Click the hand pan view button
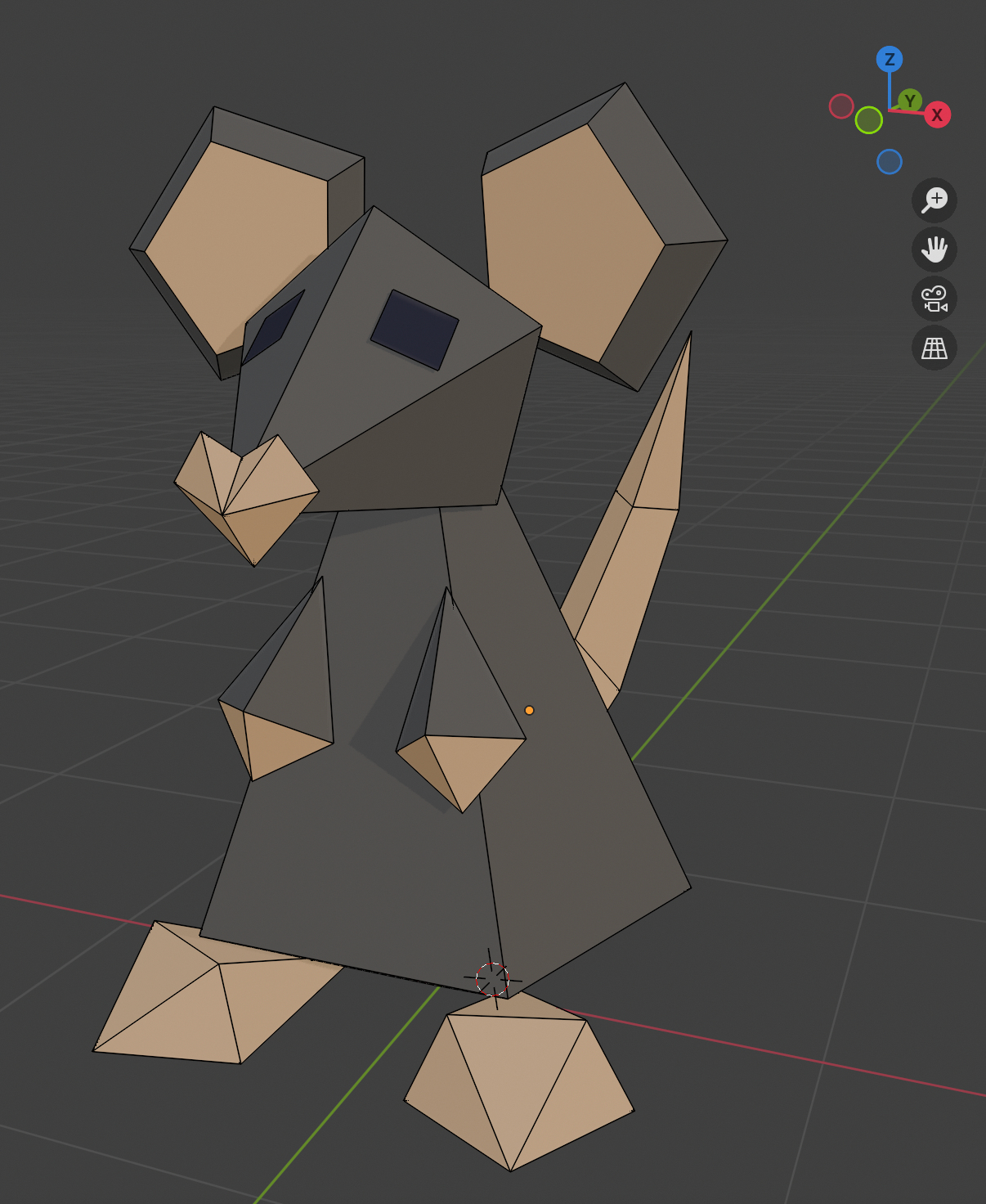The height and width of the screenshot is (1204, 986). (934, 249)
